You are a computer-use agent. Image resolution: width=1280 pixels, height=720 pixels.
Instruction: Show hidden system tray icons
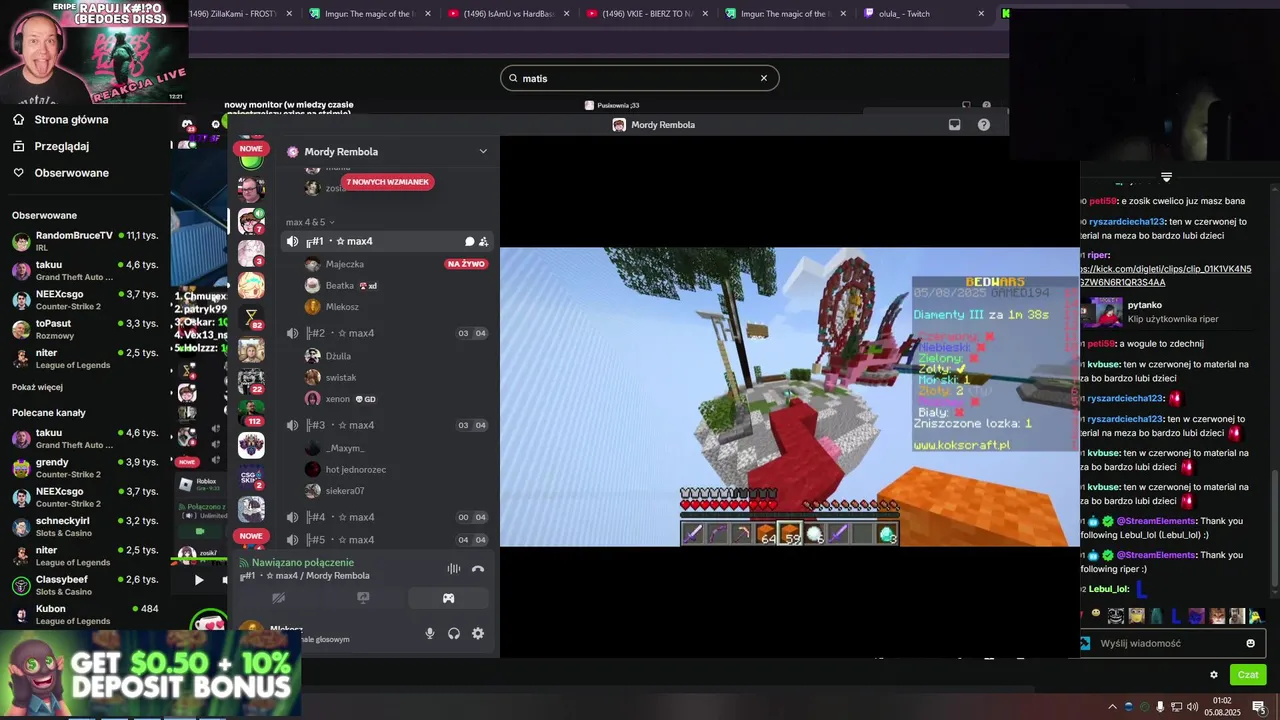coord(1112,707)
